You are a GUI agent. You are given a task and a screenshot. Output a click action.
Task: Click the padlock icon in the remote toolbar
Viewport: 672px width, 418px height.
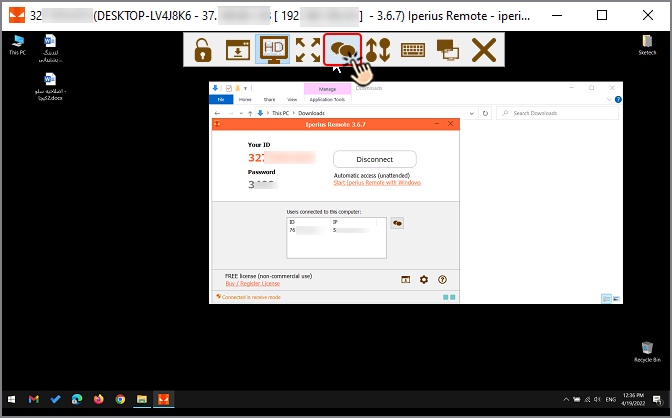[203, 50]
